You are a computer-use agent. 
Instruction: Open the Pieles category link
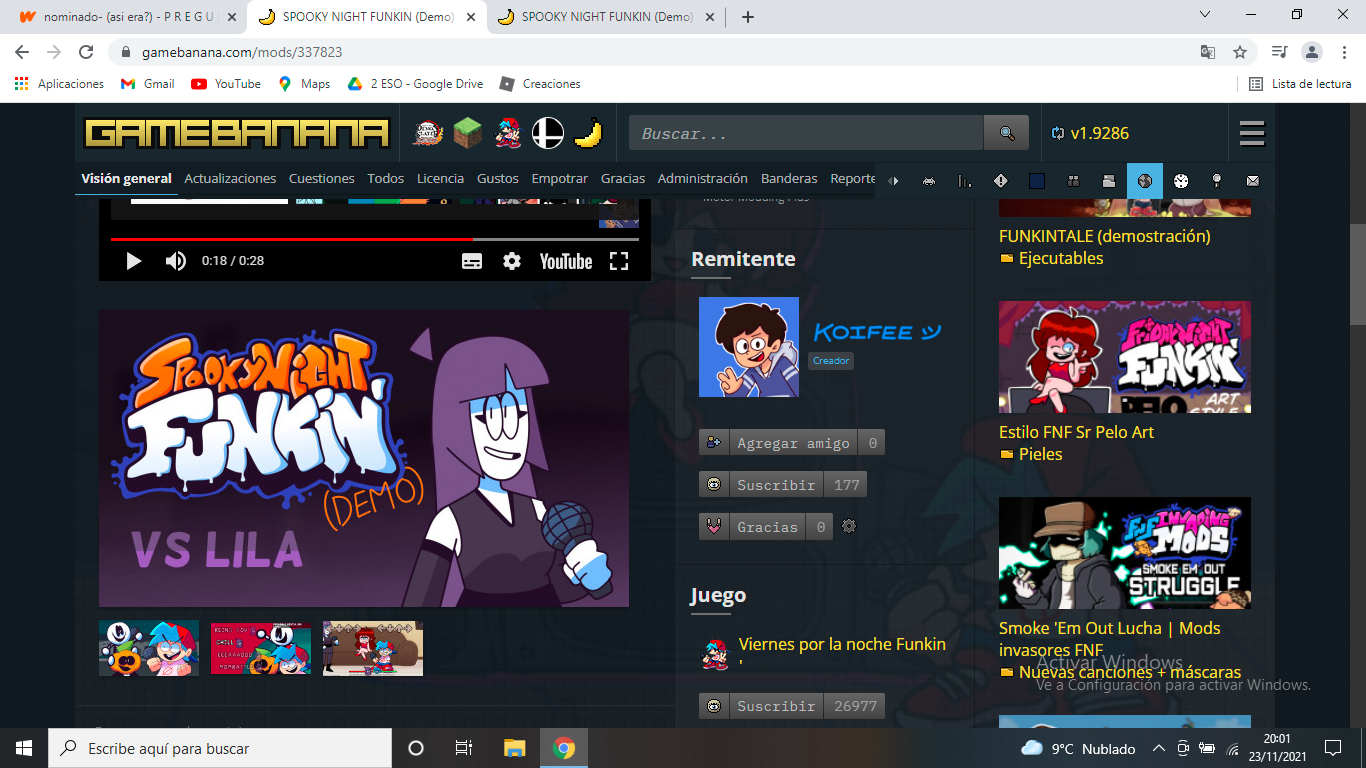1040,454
